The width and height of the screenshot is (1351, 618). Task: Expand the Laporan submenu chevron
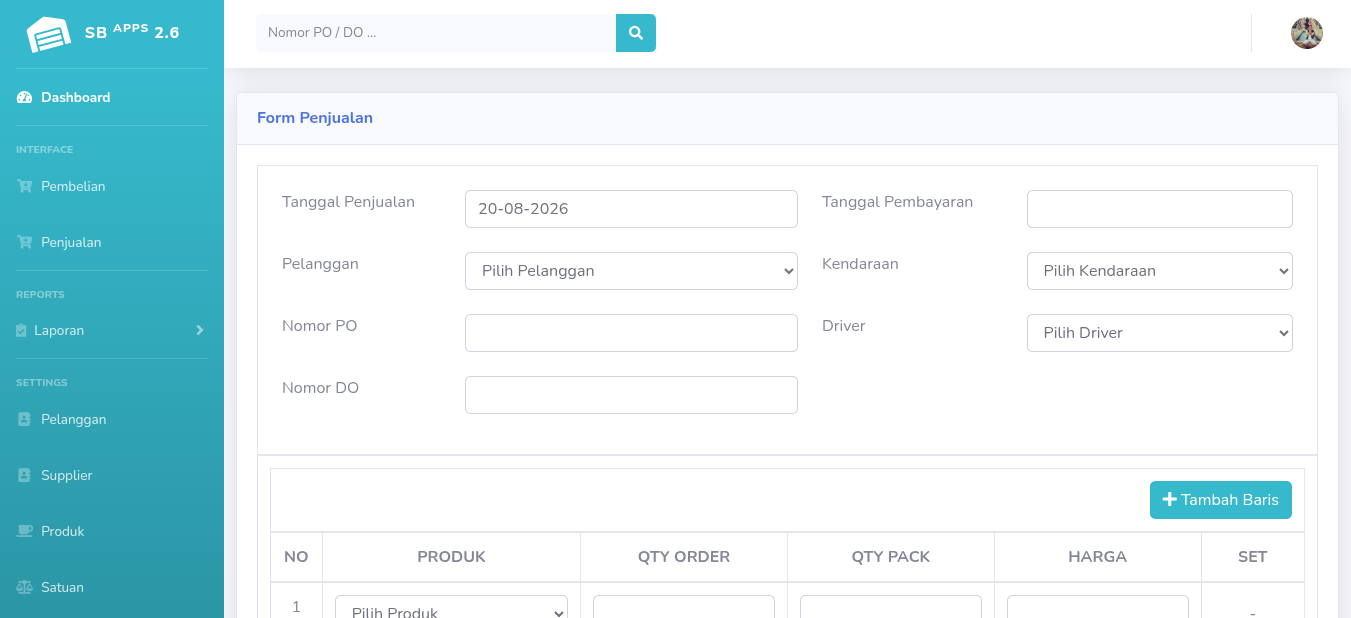200,330
